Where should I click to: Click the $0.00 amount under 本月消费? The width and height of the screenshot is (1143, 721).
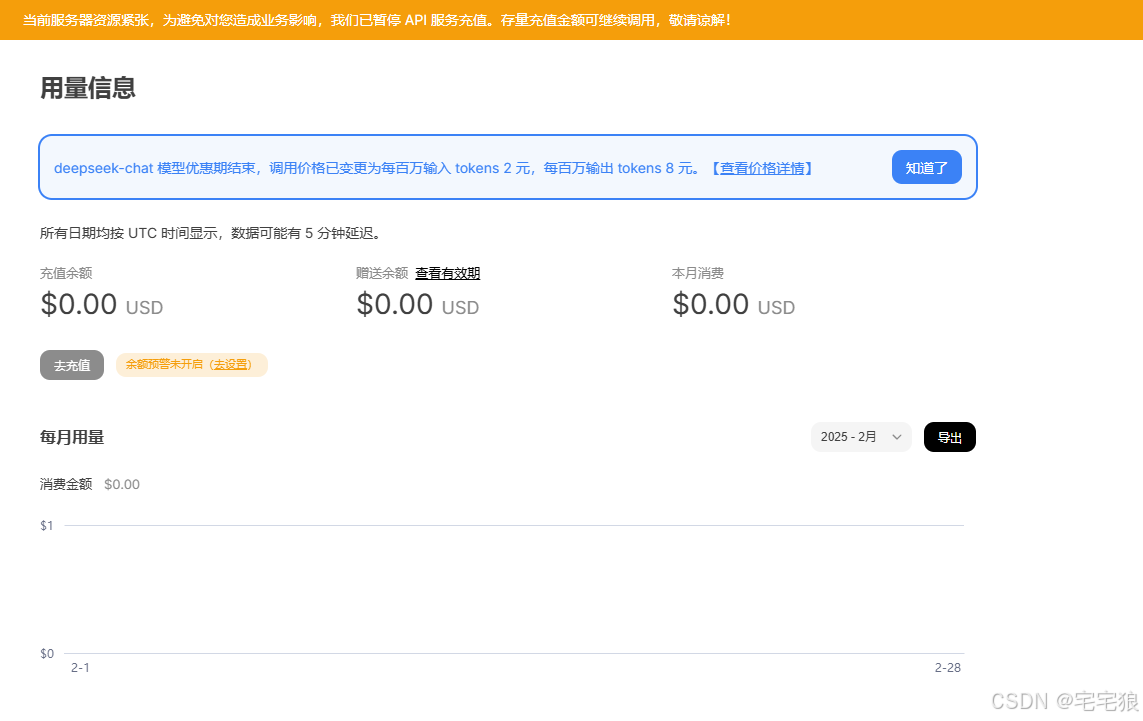[710, 305]
